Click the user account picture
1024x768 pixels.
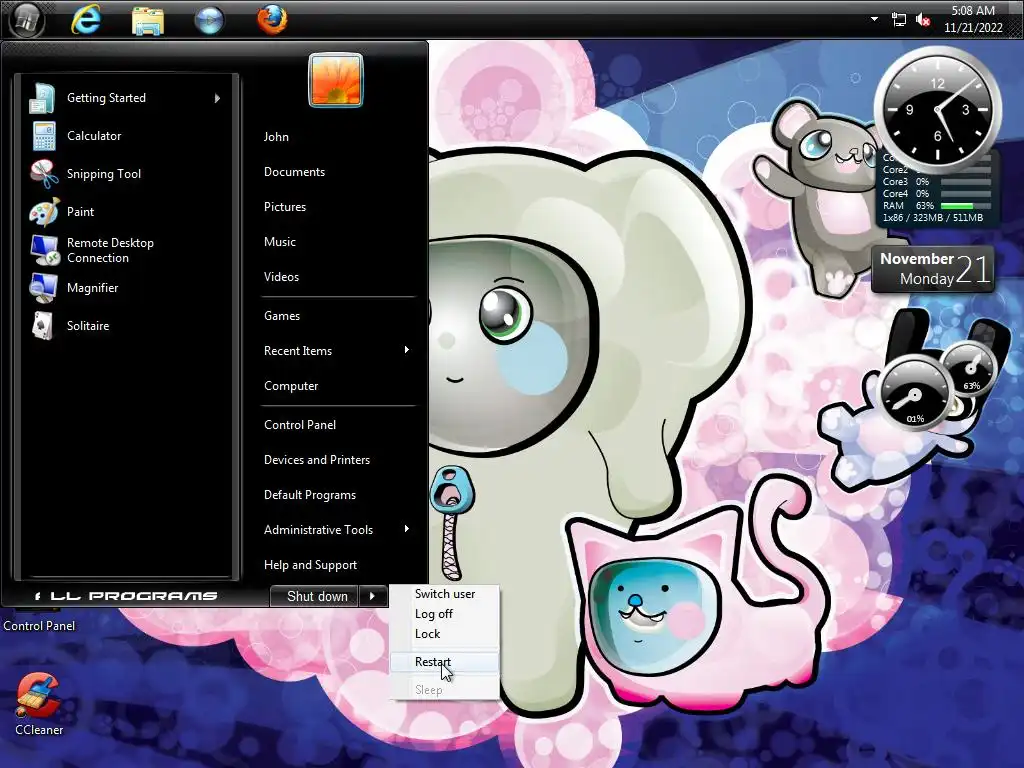click(336, 80)
